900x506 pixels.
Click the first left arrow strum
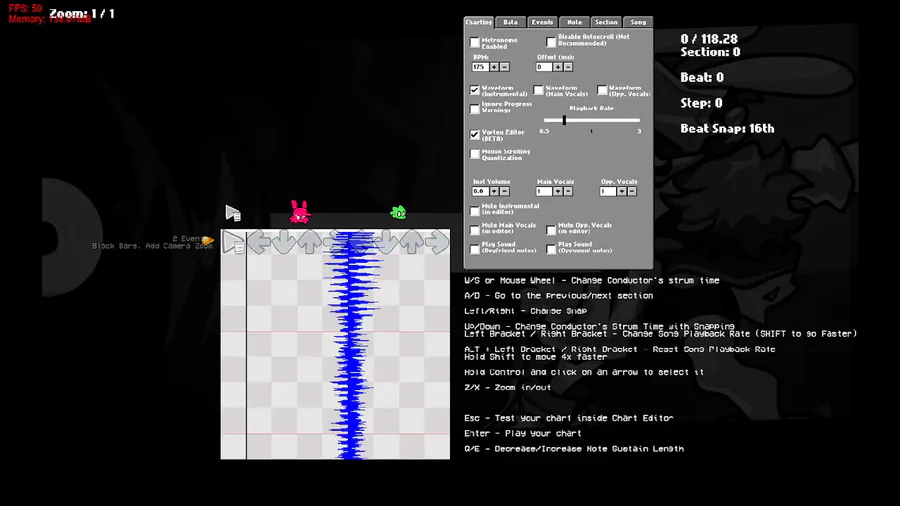[x=259, y=242]
